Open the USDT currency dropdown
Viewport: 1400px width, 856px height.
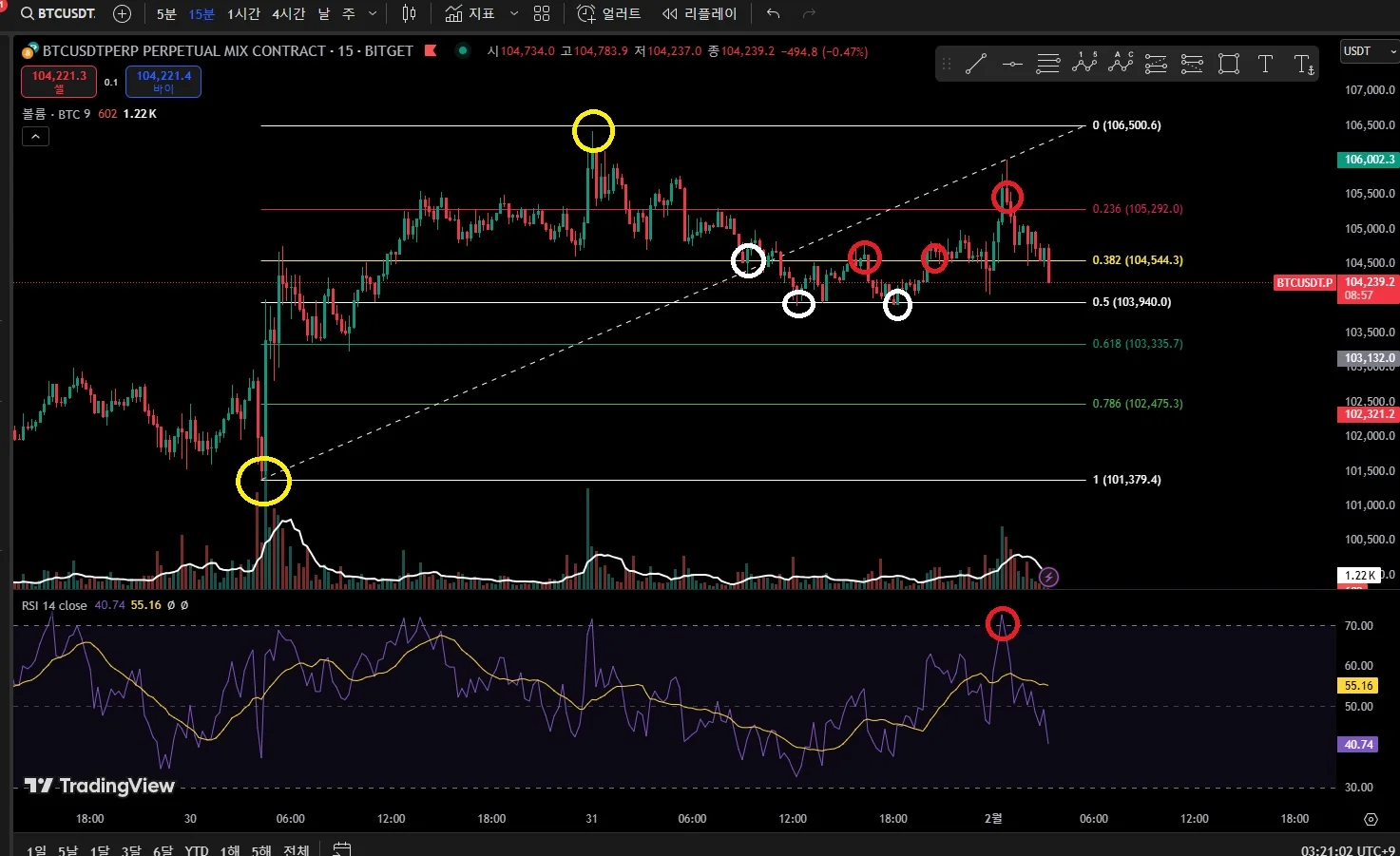[1369, 51]
